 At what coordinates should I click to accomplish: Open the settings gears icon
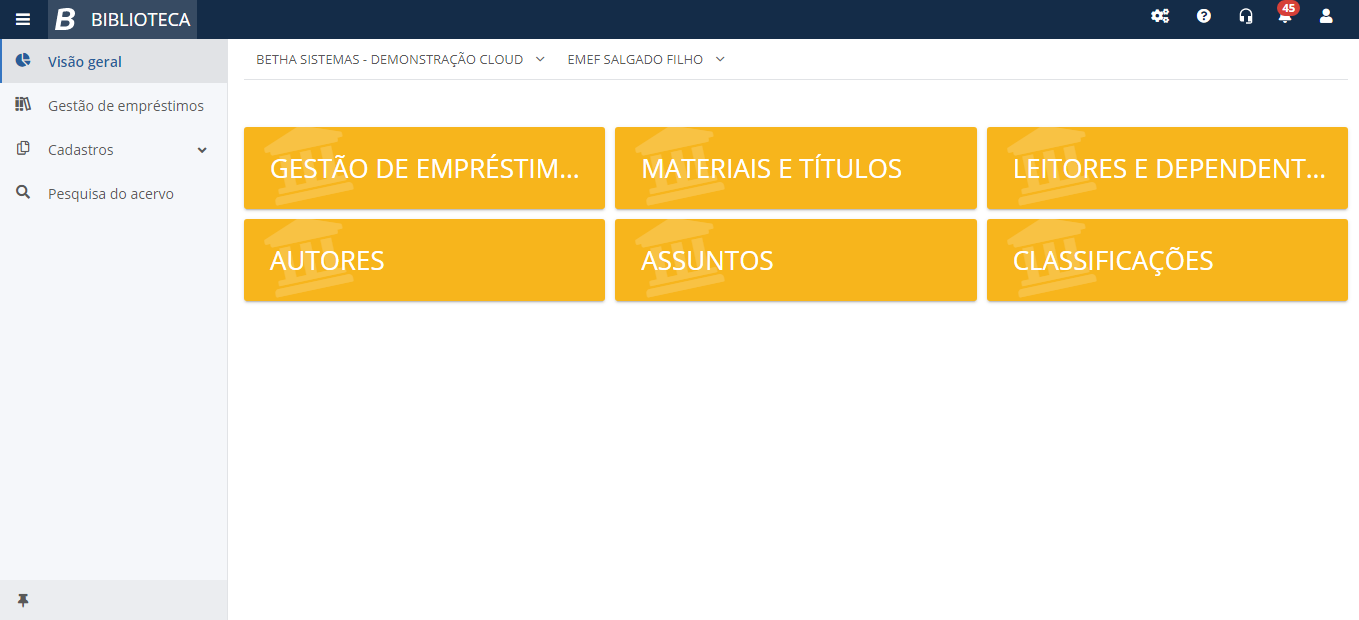[x=1160, y=16]
